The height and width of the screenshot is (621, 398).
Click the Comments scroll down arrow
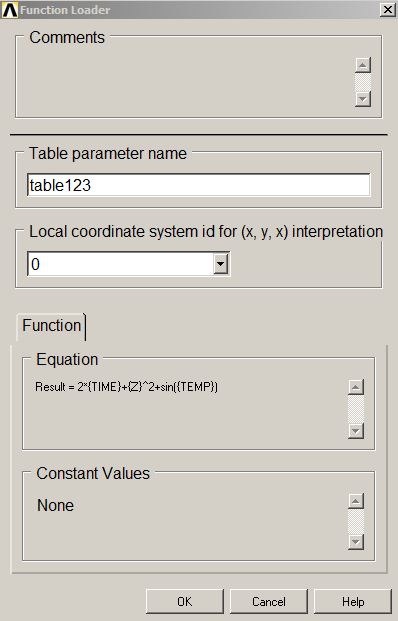click(363, 99)
